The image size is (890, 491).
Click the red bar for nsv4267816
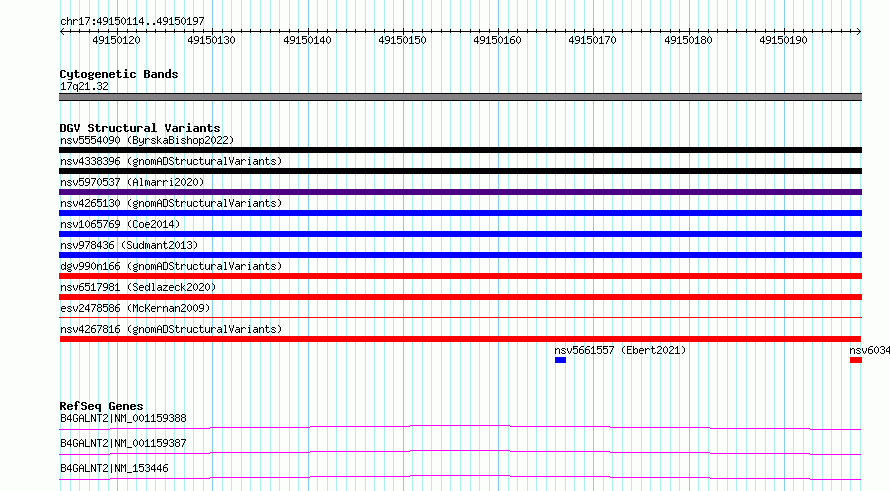pyautogui.click(x=460, y=339)
